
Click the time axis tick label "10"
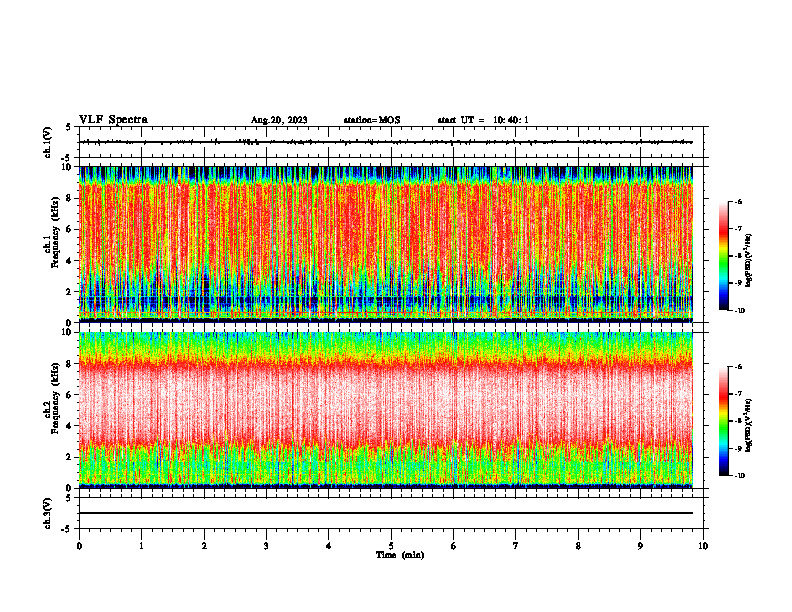703,546
